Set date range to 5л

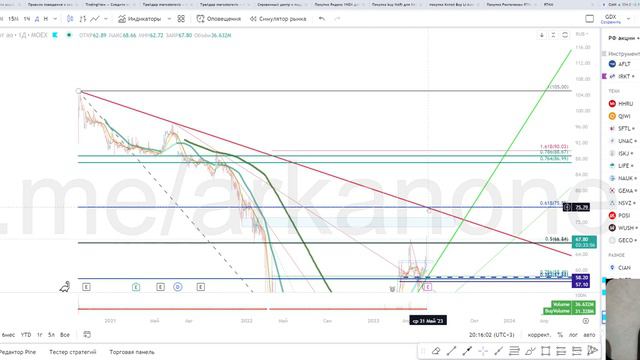51,335
